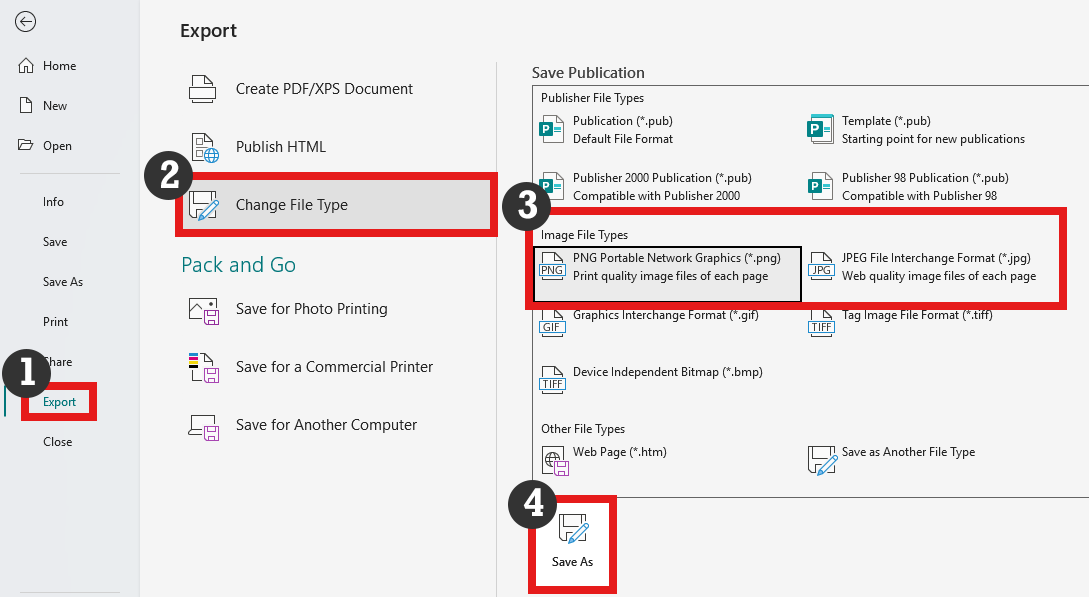Click the back arrow icon
This screenshot has width=1089, height=597.
[26, 22]
